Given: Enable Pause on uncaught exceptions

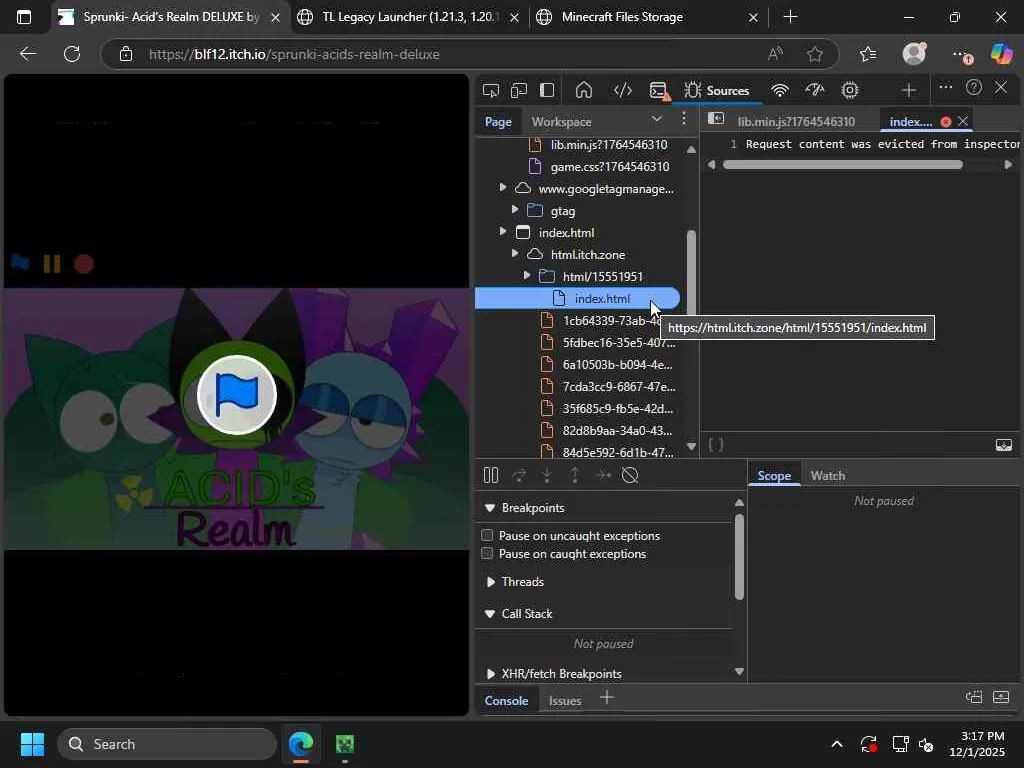Looking at the screenshot, I should click(x=487, y=535).
